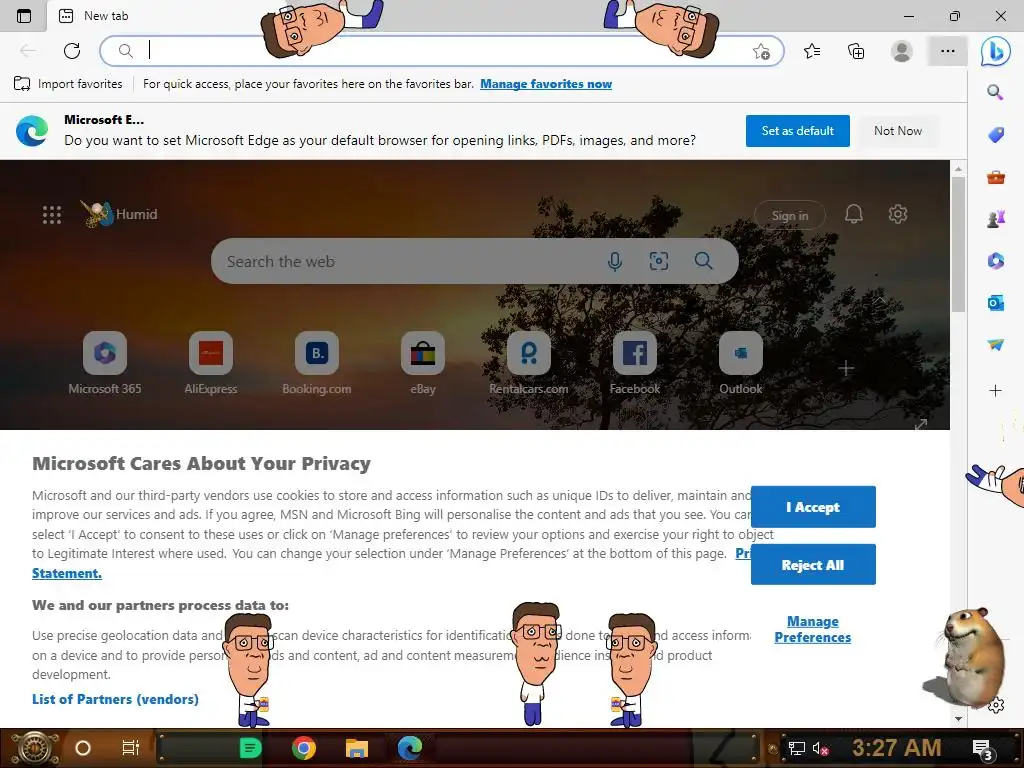
Task: Open the user profile icon
Action: [x=902, y=51]
